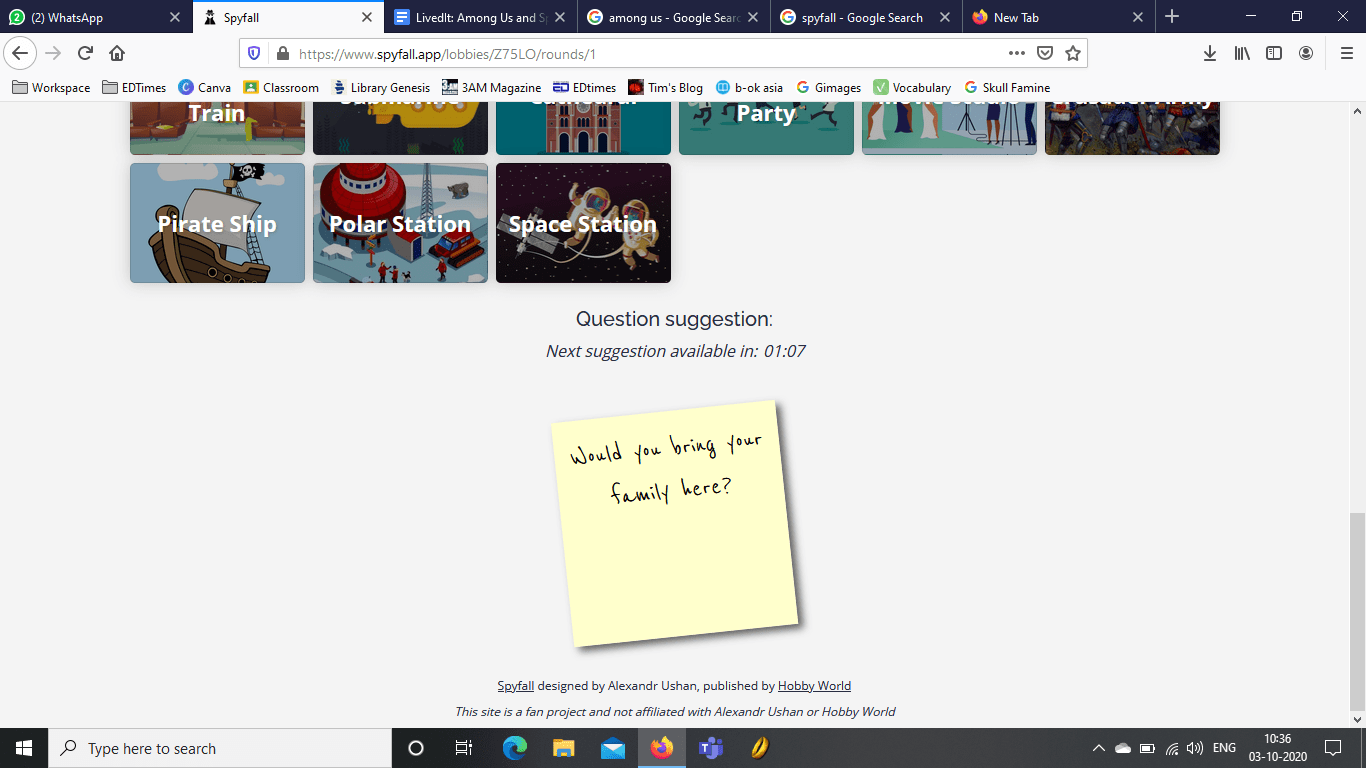
Task: Toggle the browser sidebar icon
Action: click(1274, 53)
